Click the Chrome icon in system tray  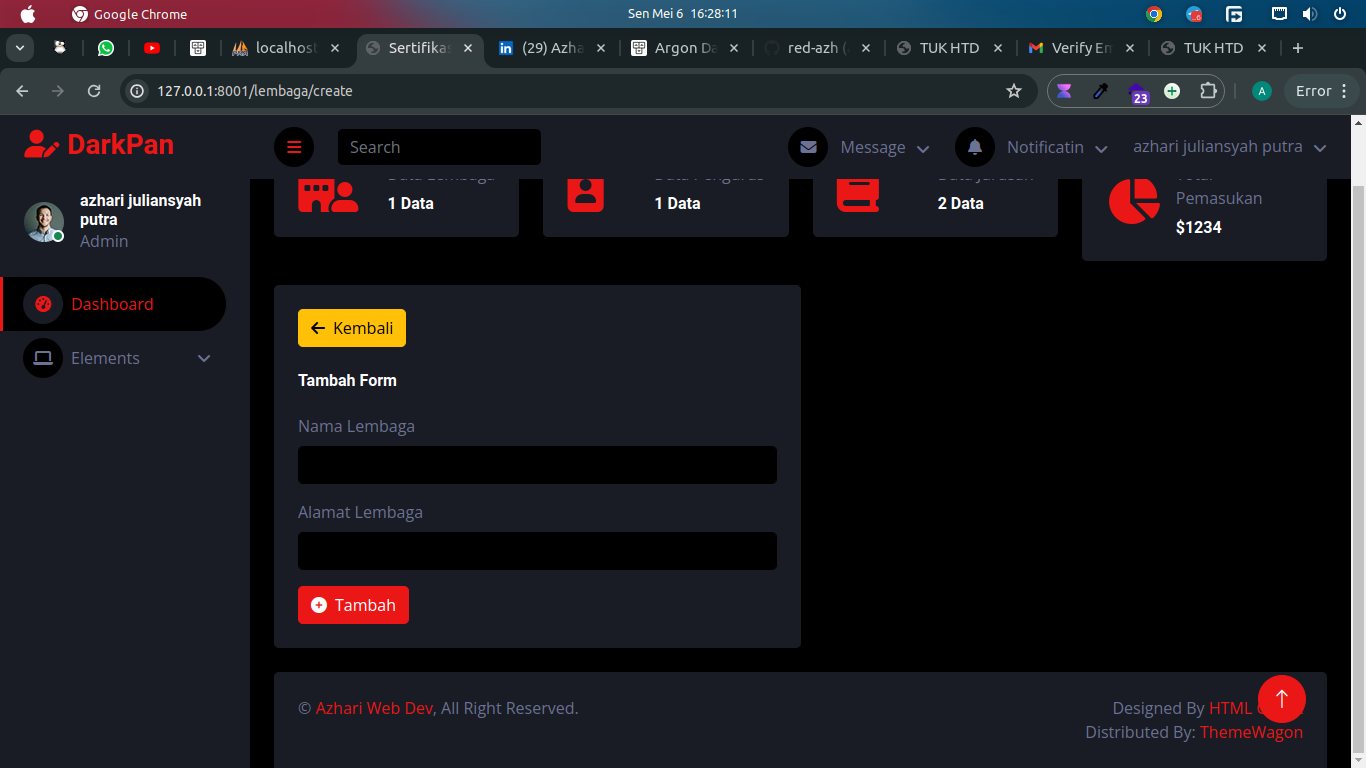pyautogui.click(x=1154, y=14)
